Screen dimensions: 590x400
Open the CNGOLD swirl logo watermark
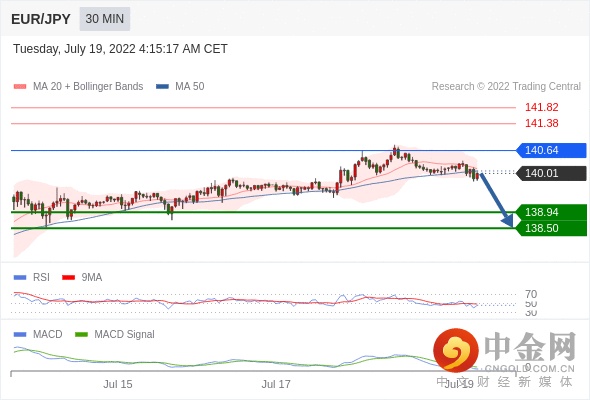[x=456, y=350]
